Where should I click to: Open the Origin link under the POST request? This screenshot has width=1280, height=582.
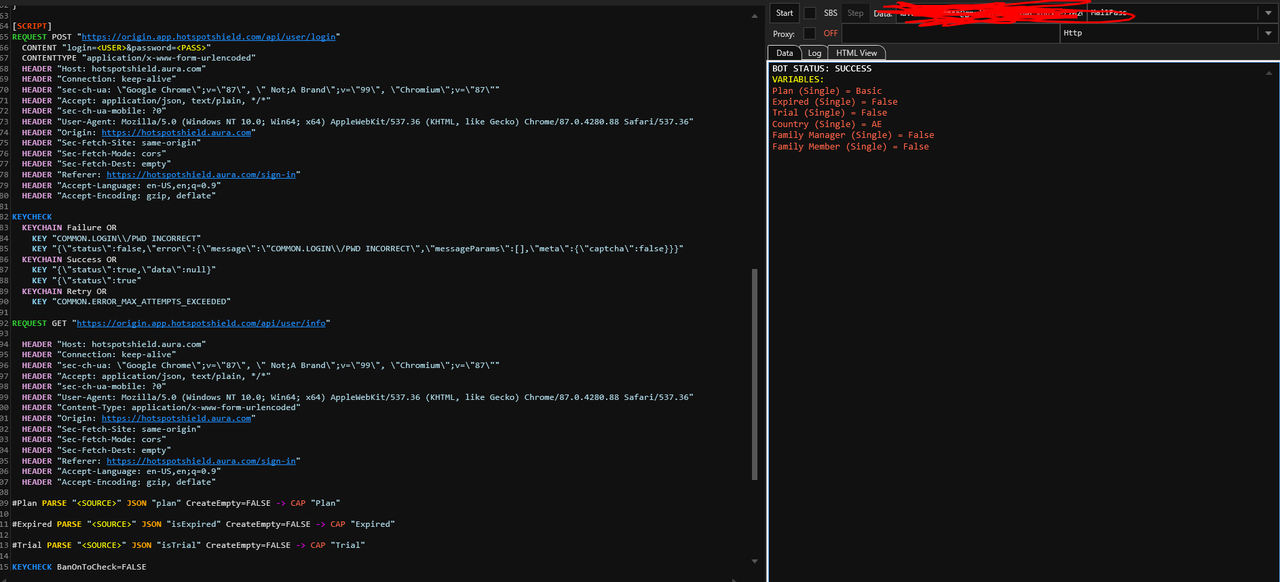(176, 132)
